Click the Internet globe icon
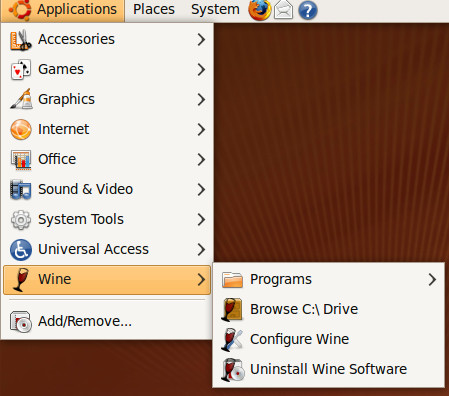 [21, 129]
